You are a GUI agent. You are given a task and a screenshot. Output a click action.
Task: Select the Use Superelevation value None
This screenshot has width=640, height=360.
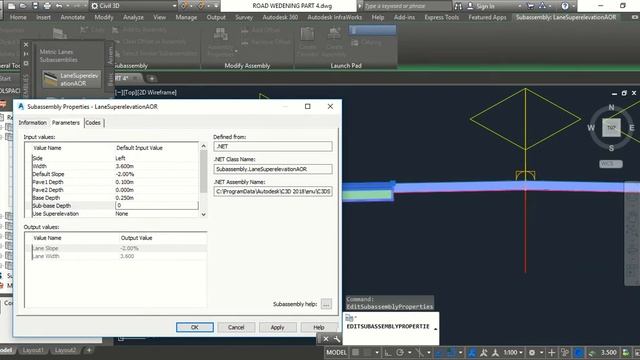pos(122,214)
